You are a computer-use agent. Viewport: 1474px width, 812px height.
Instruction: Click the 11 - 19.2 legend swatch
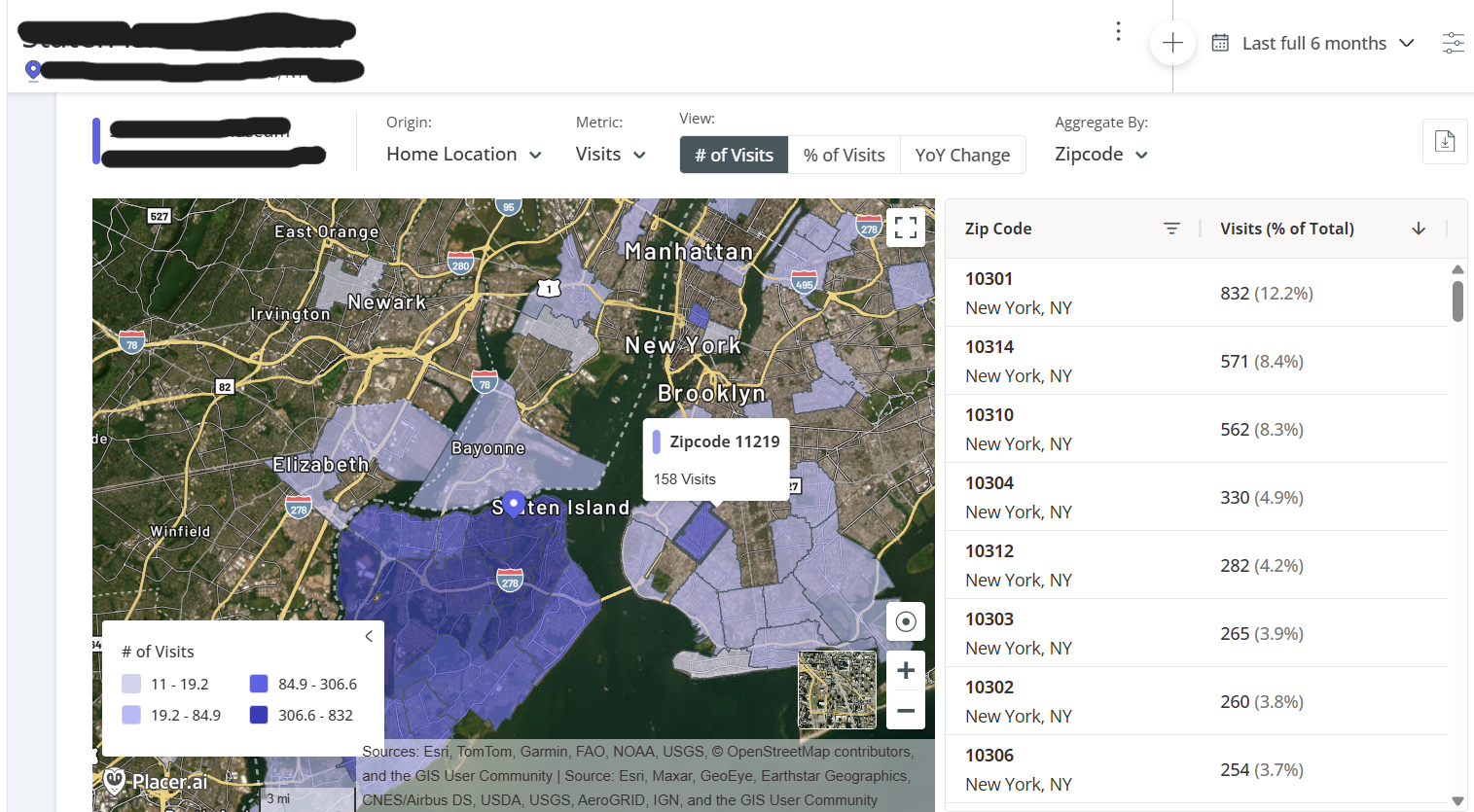click(131, 684)
